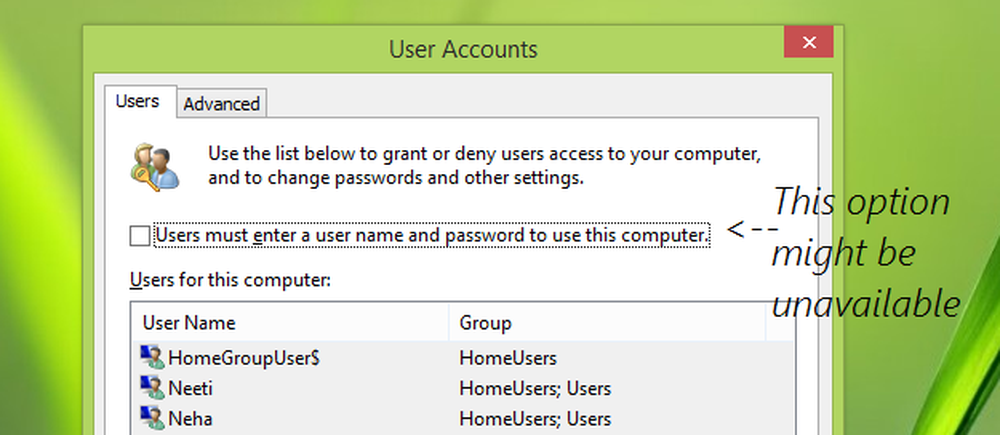
Task: Click the 'This option might be unavailable' annotation
Action: 865,253
